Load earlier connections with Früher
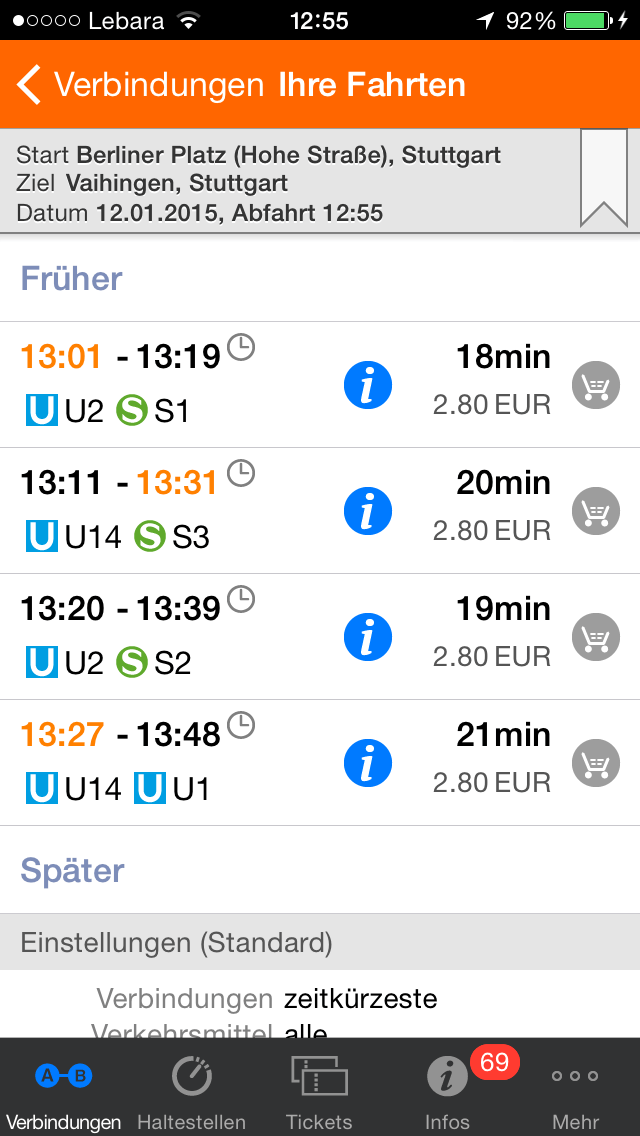This screenshot has height=1136, width=640. point(72,279)
